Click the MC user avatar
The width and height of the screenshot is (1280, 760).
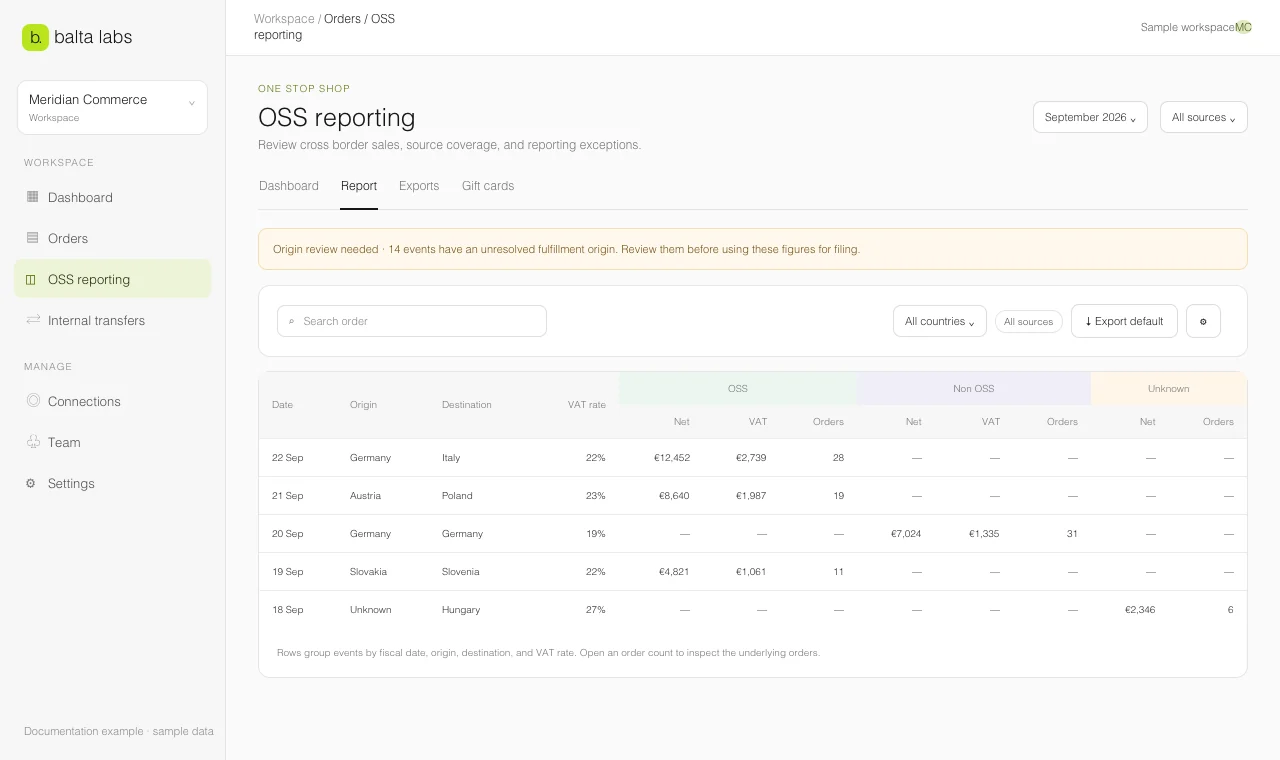1243,27
